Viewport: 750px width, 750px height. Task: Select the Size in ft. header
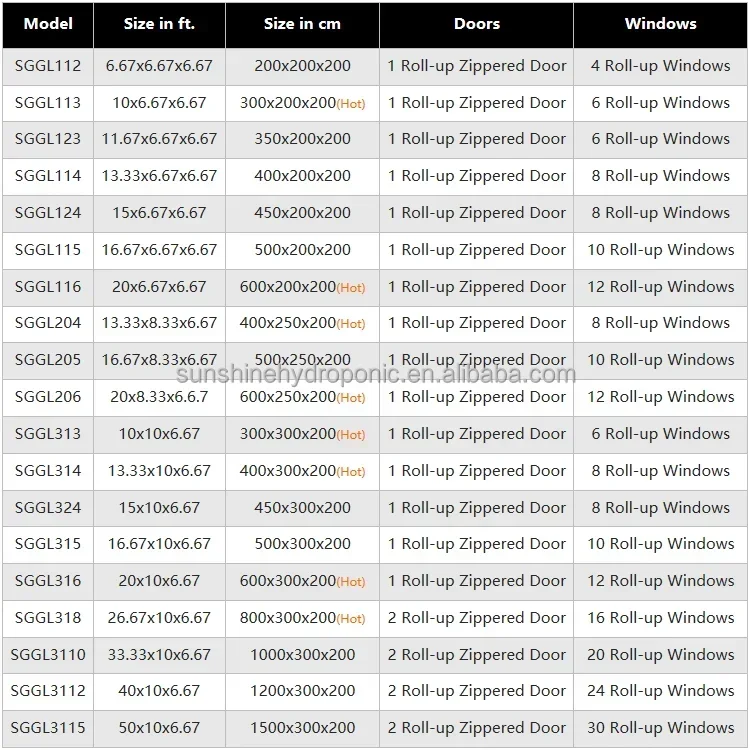159,24
